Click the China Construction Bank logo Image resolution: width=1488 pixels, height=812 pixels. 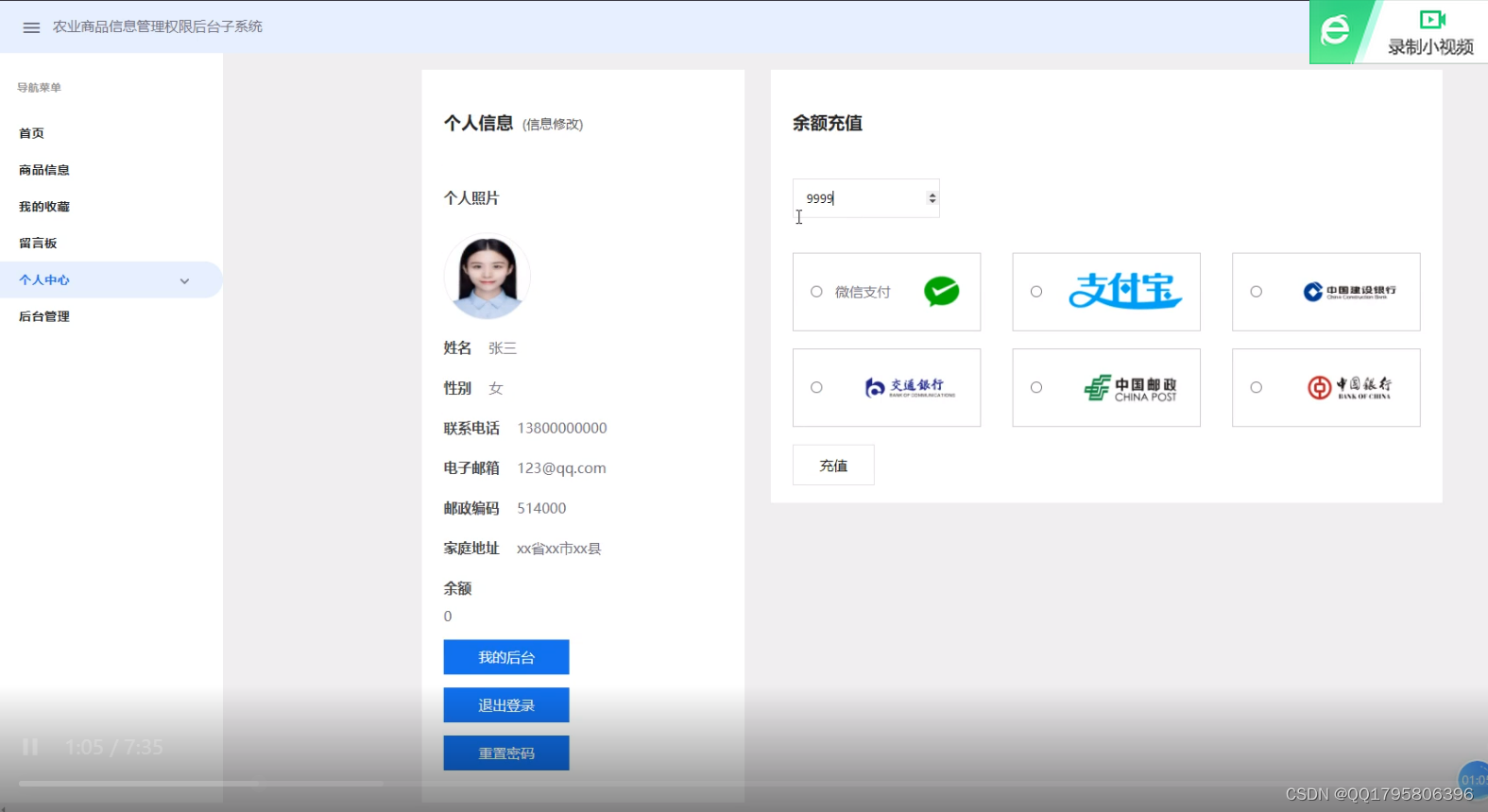[1349, 292]
